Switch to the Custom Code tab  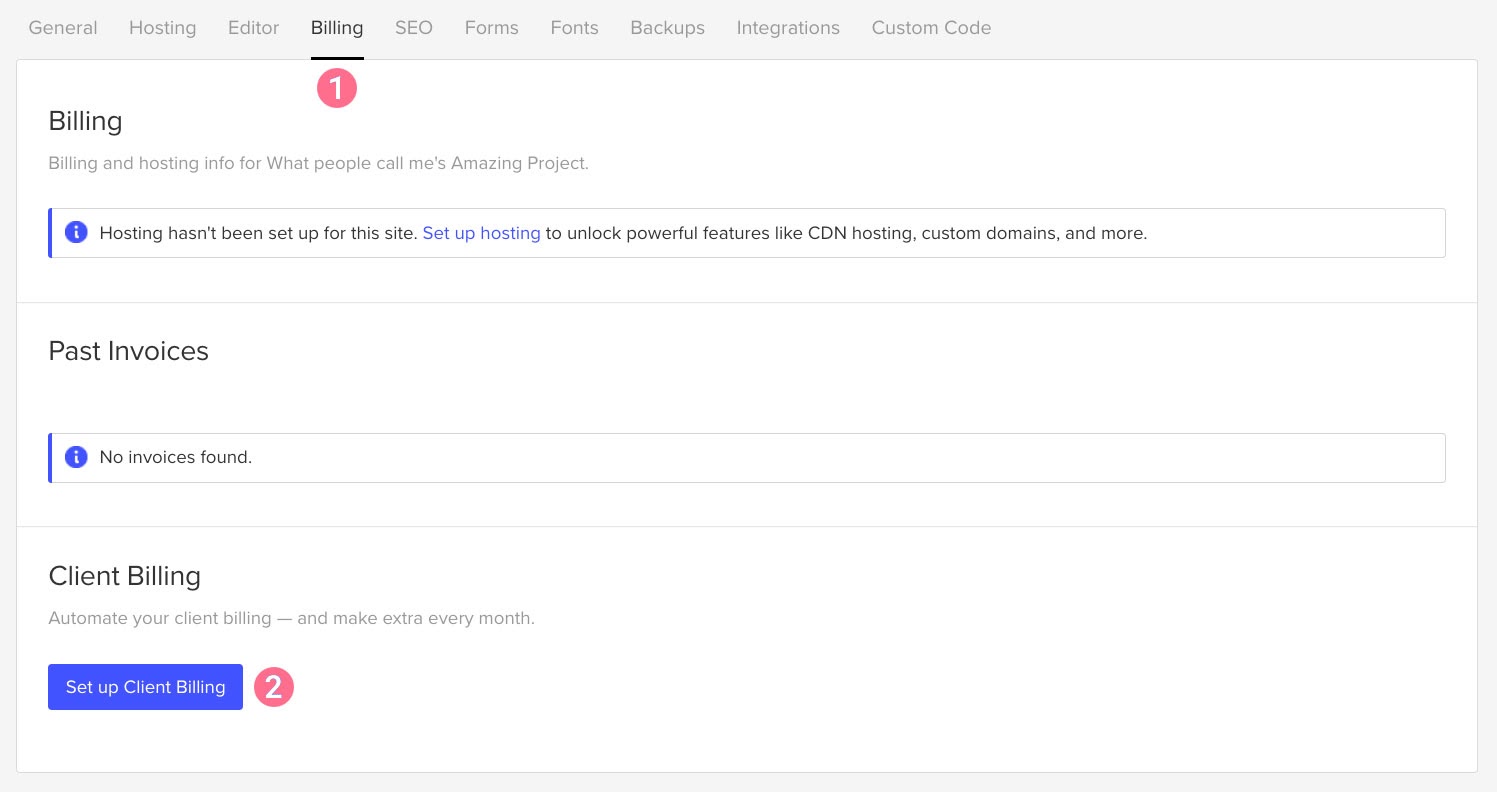(x=931, y=28)
